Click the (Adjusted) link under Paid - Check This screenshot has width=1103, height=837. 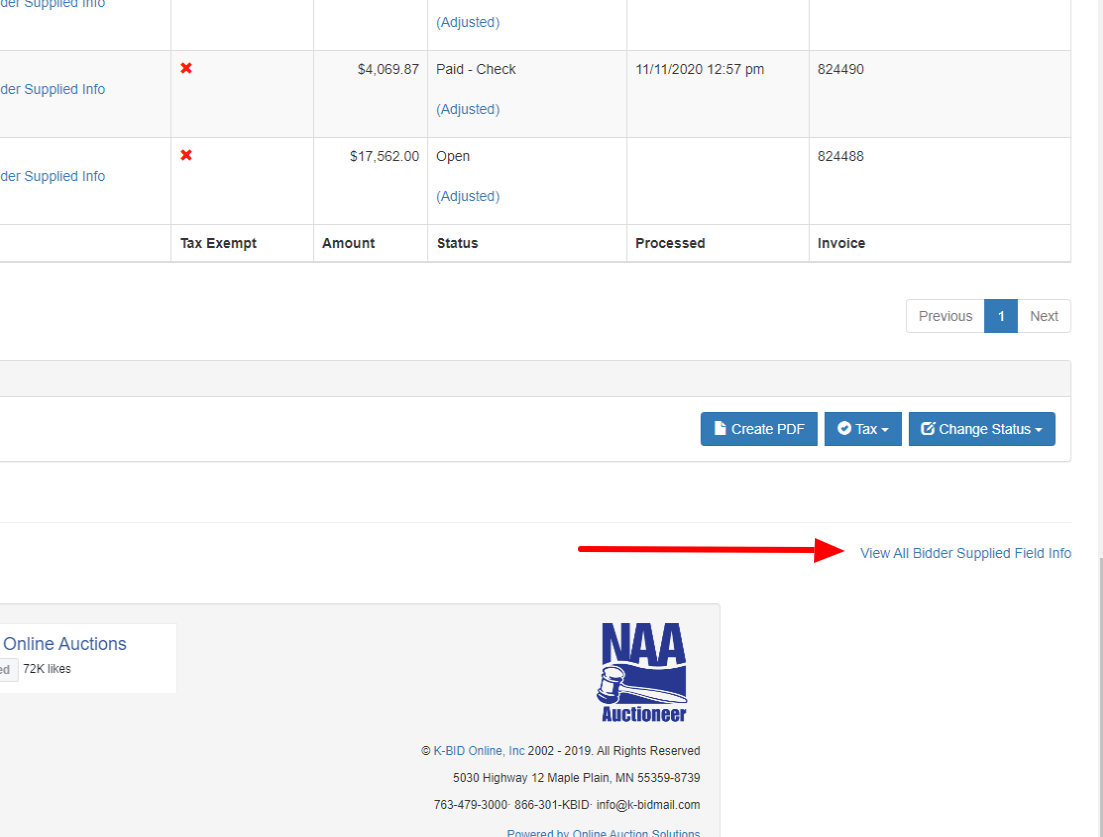tap(467, 109)
